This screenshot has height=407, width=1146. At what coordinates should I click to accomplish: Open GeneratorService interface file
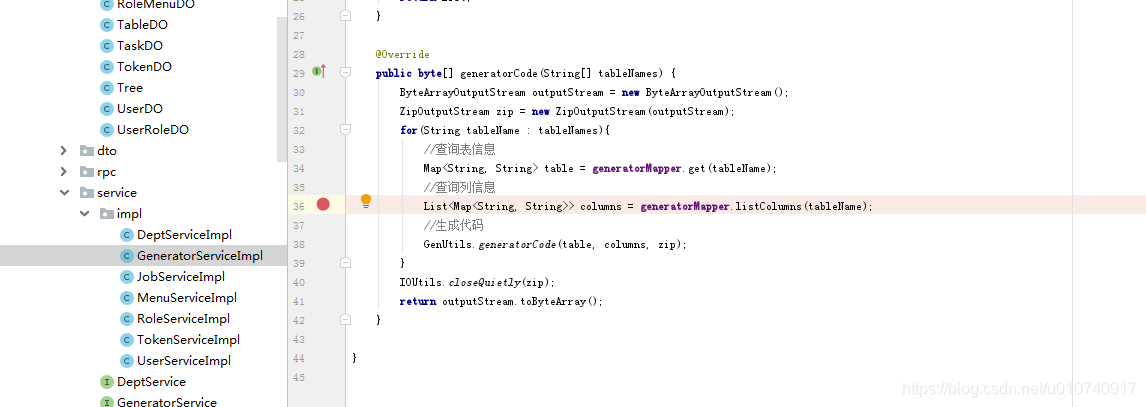point(167,402)
